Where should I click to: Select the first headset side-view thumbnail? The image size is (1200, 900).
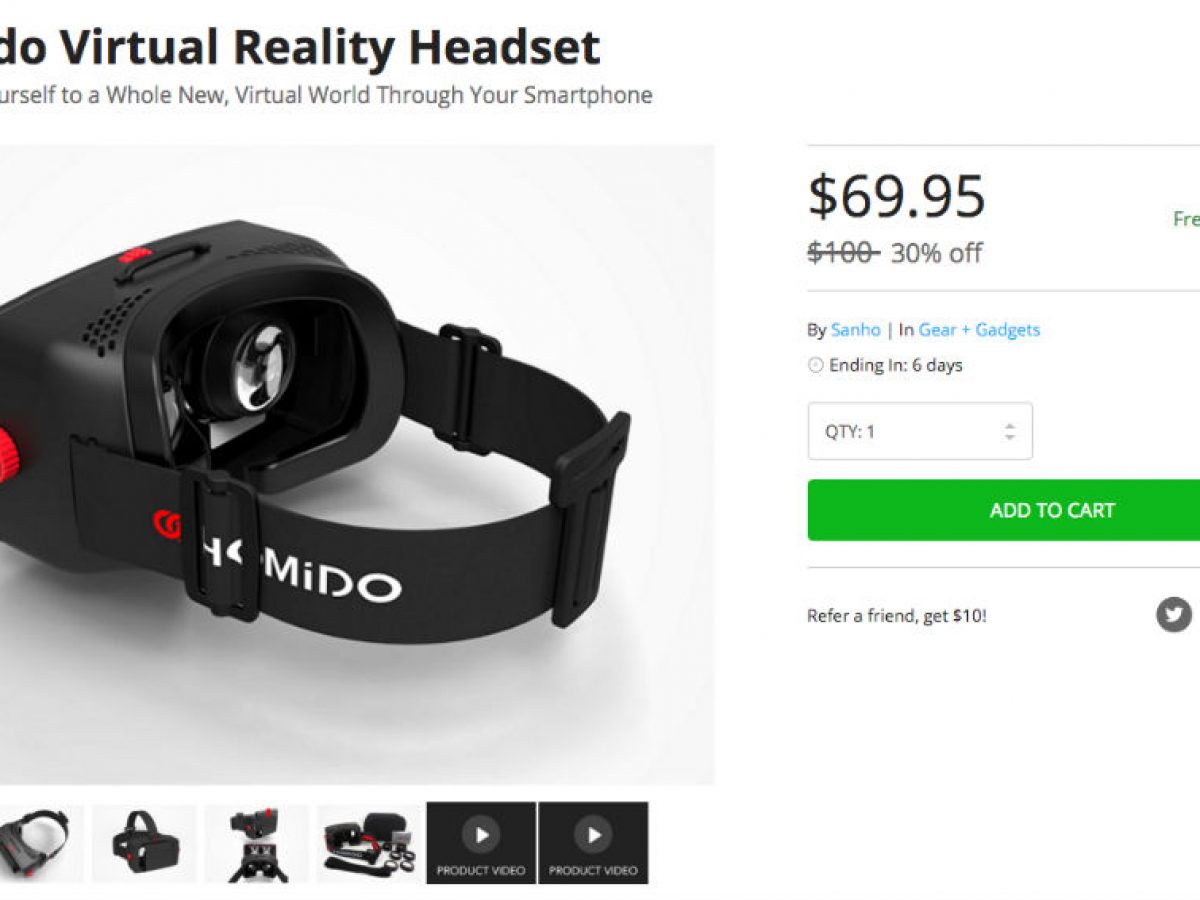pos(37,843)
